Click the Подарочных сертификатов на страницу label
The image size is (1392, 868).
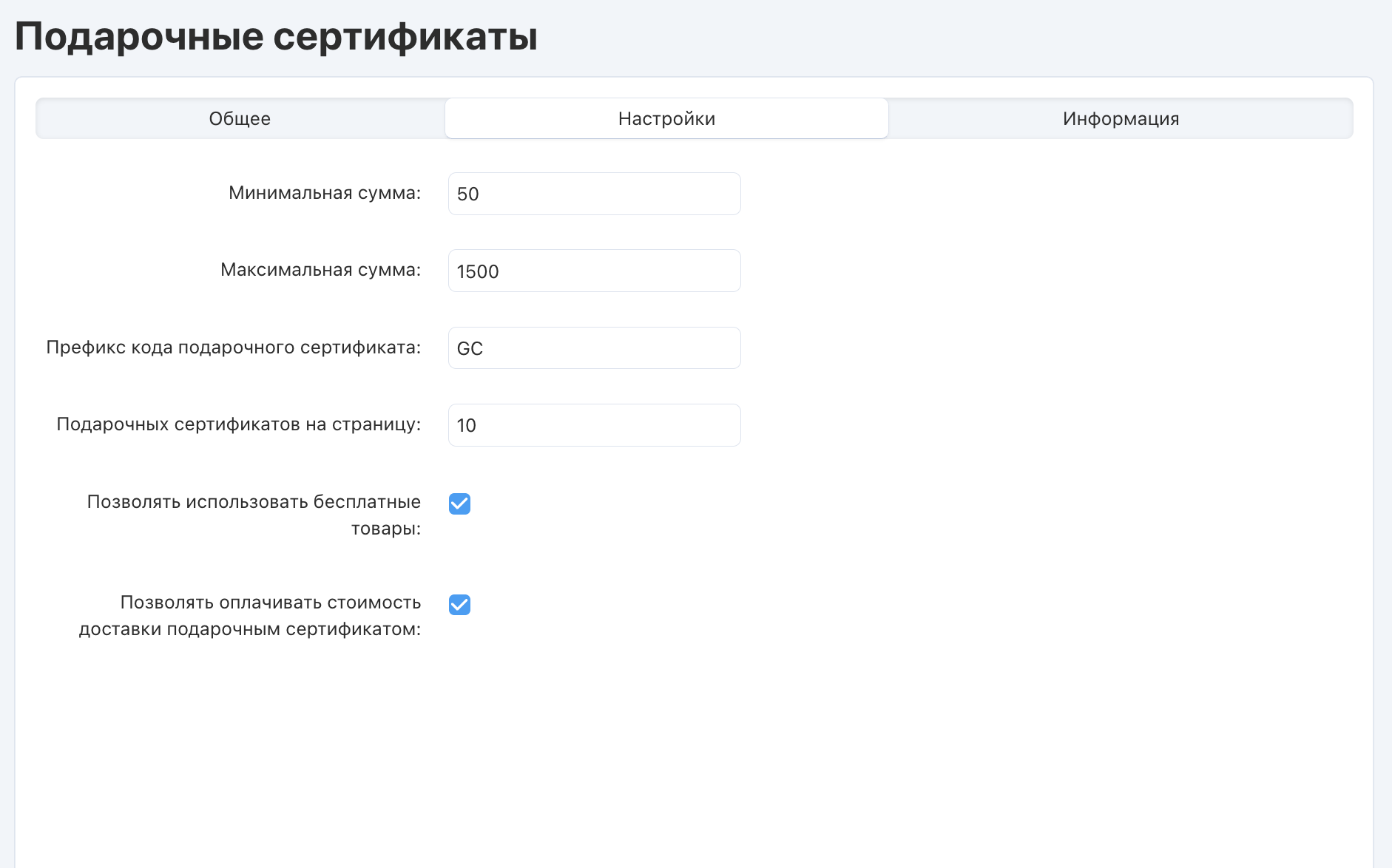point(238,424)
